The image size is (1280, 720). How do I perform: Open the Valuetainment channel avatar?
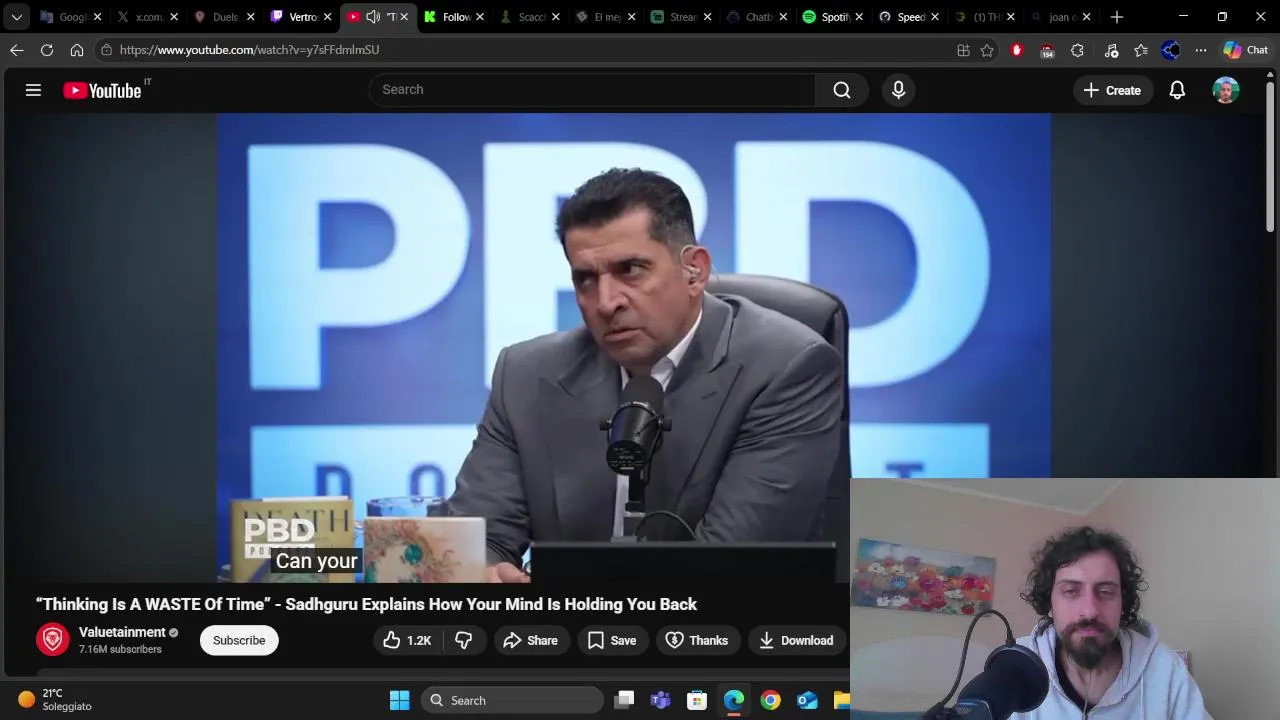coord(53,639)
